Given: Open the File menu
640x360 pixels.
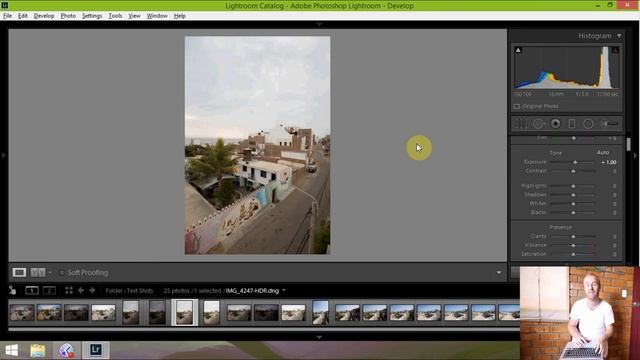Looking at the screenshot, I should point(7,16).
